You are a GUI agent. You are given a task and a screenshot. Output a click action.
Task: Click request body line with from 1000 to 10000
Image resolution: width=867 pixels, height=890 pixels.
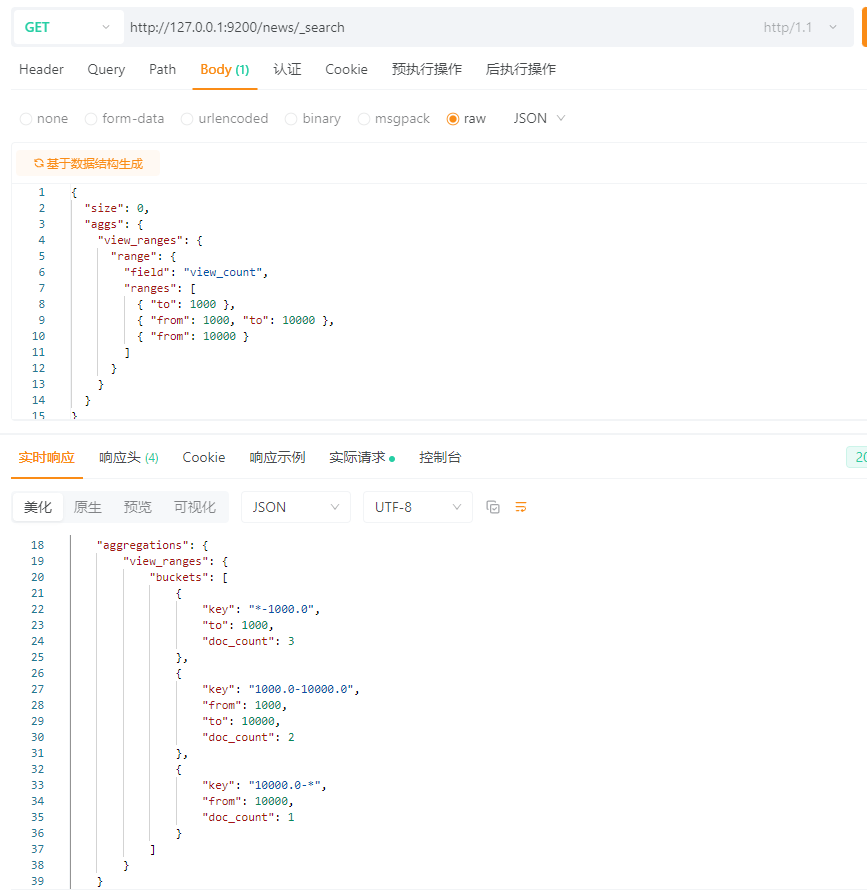click(235, 320)
